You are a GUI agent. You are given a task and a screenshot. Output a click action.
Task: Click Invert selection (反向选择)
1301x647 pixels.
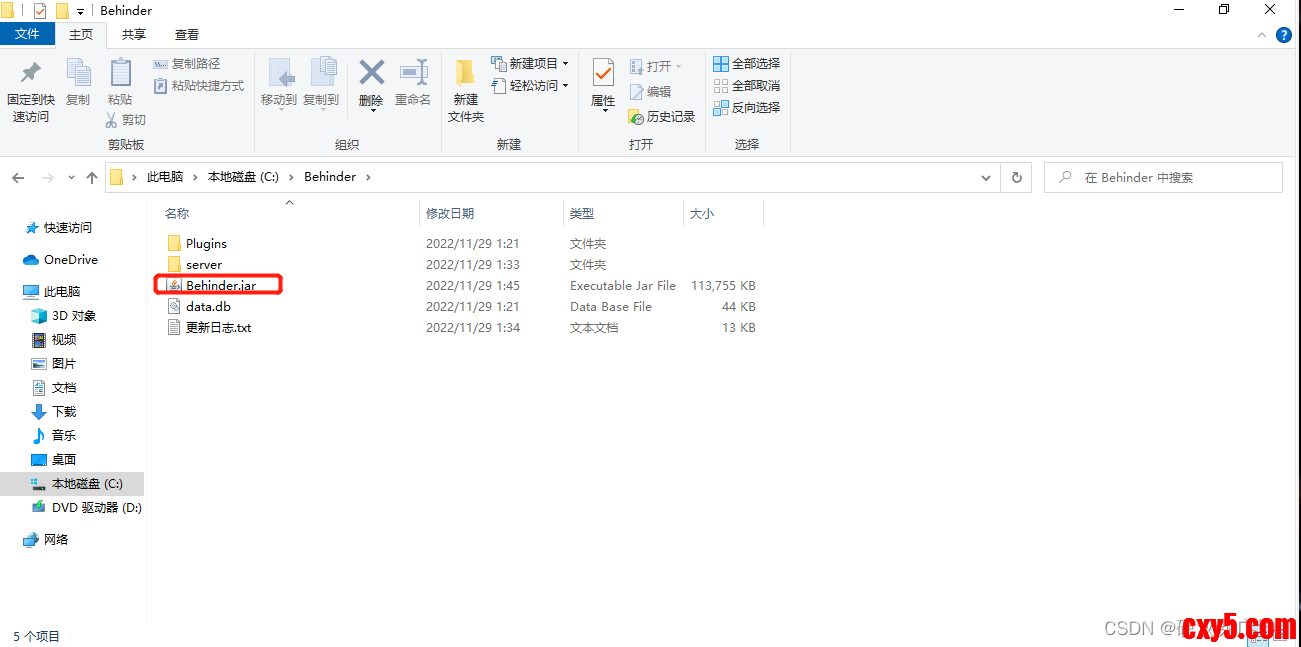[746, 108]
